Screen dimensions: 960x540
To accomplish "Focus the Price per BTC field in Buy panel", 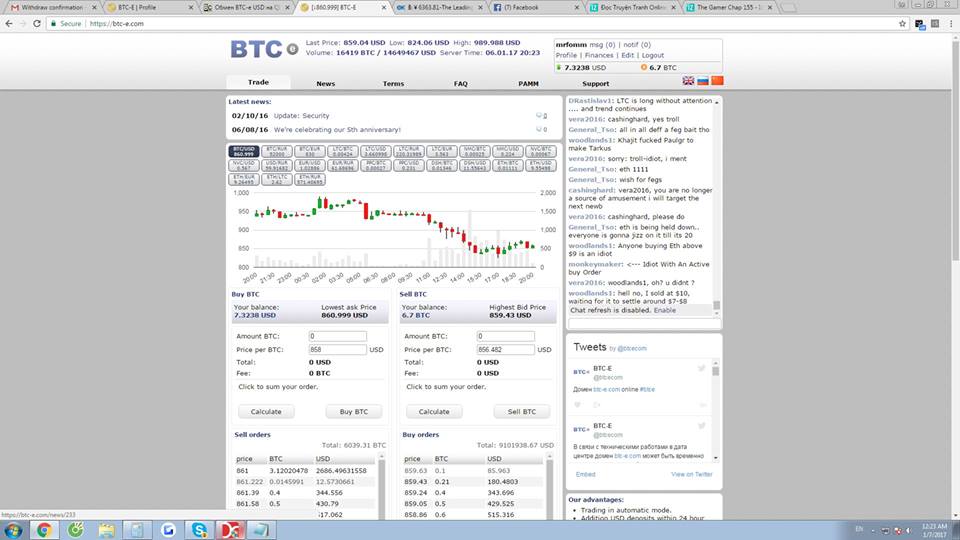I will 337,350.
